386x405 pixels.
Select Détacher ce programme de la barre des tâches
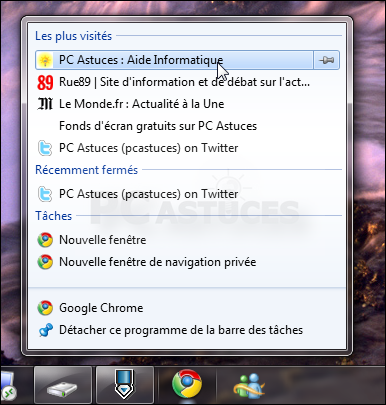[x=187, y=330]
